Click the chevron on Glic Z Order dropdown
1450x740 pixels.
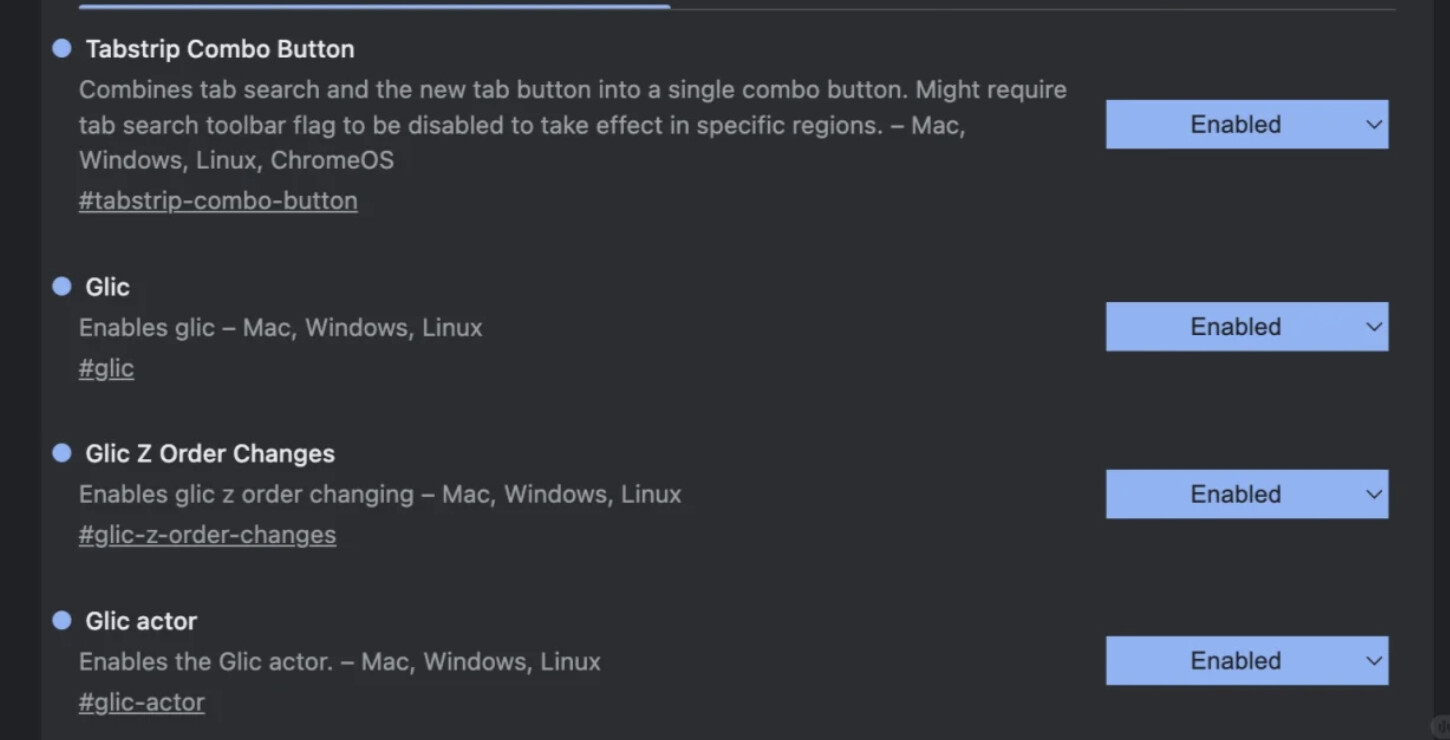[1374, 494]
